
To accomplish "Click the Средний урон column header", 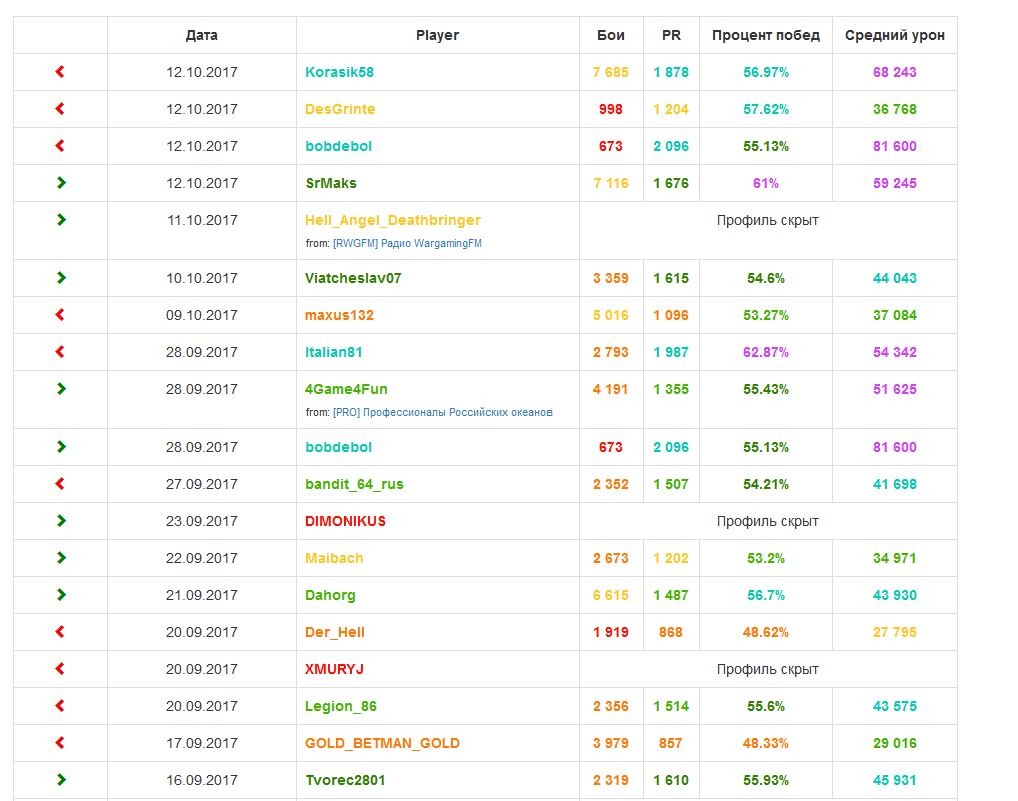I will click(894, 35).
